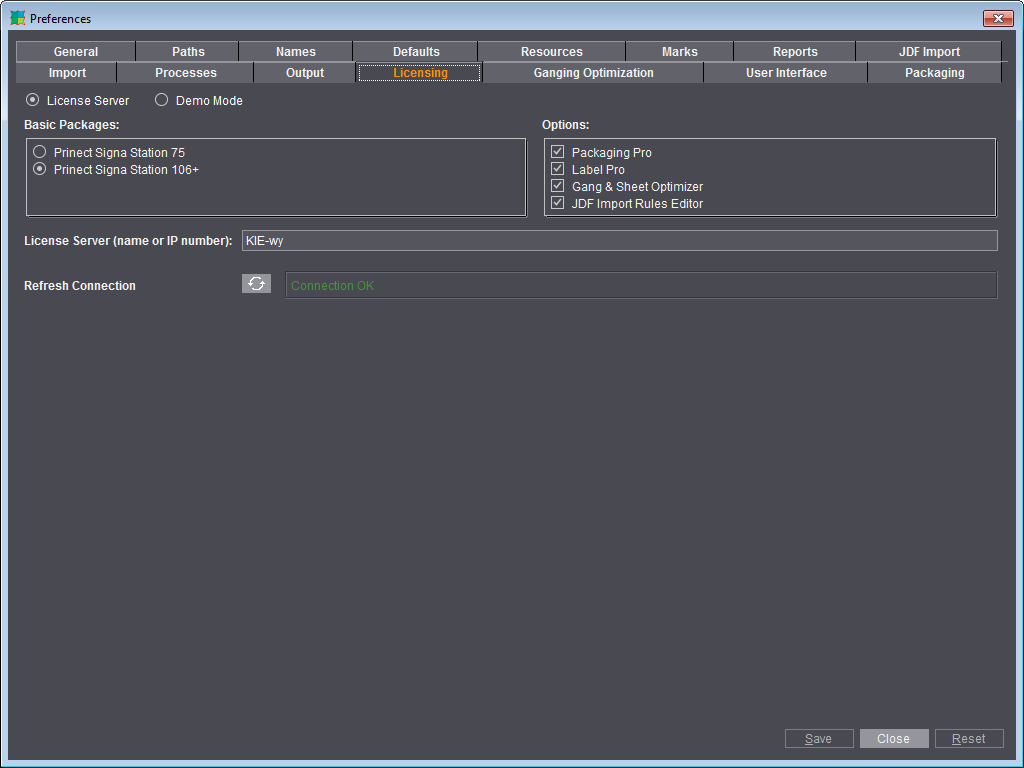Open the Resources tab
The image size is (1024, 768).
click(552, 51)
